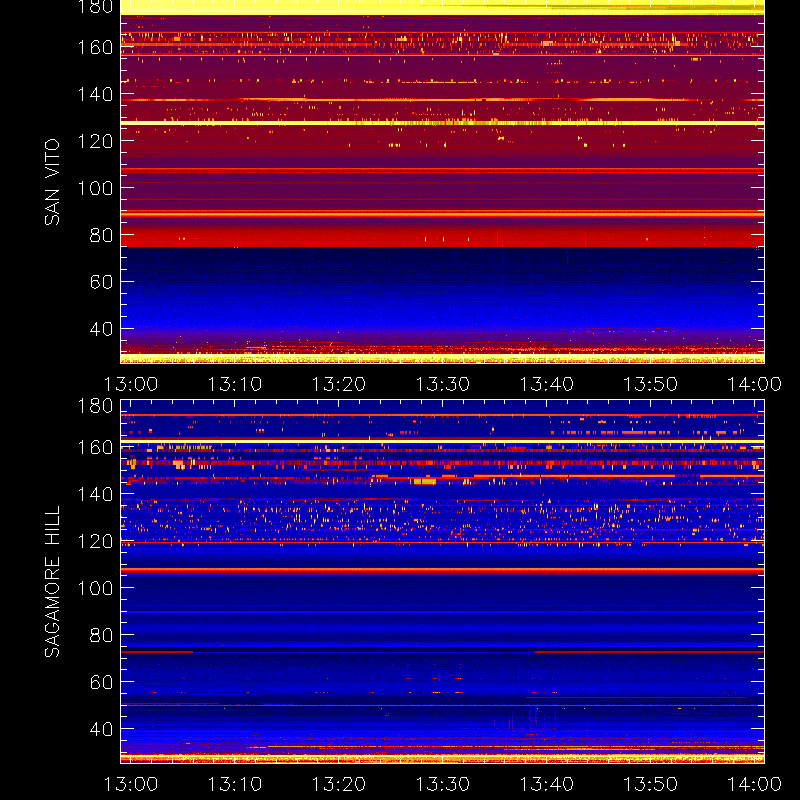The width and height of the screenshot is (800, 800).
Task: Click the 140 frequency label on Sagamore Hill axis
Action: (95, 494)
